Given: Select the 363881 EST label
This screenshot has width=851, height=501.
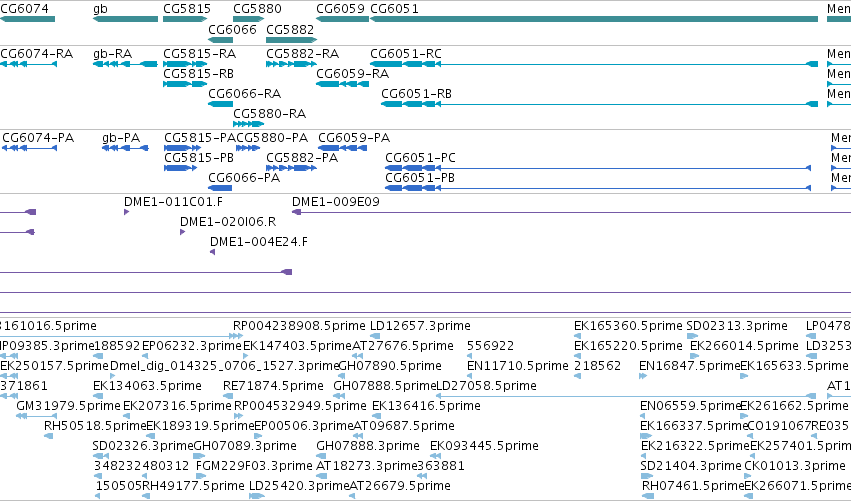Looking at the screenshot, I should 441,466.
